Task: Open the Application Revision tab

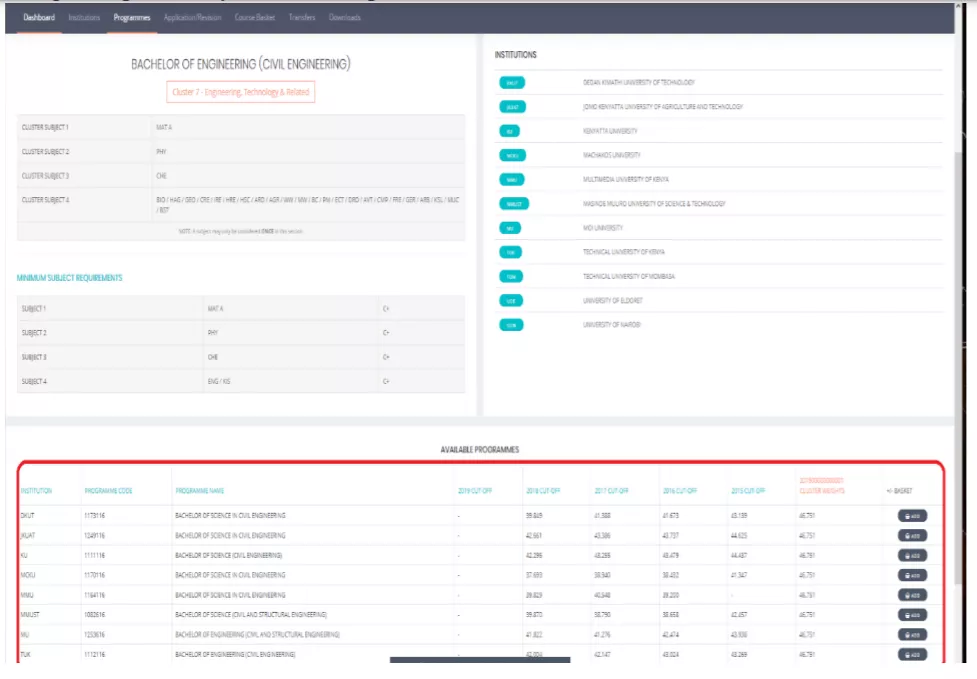Action: [x=193, y=18]
